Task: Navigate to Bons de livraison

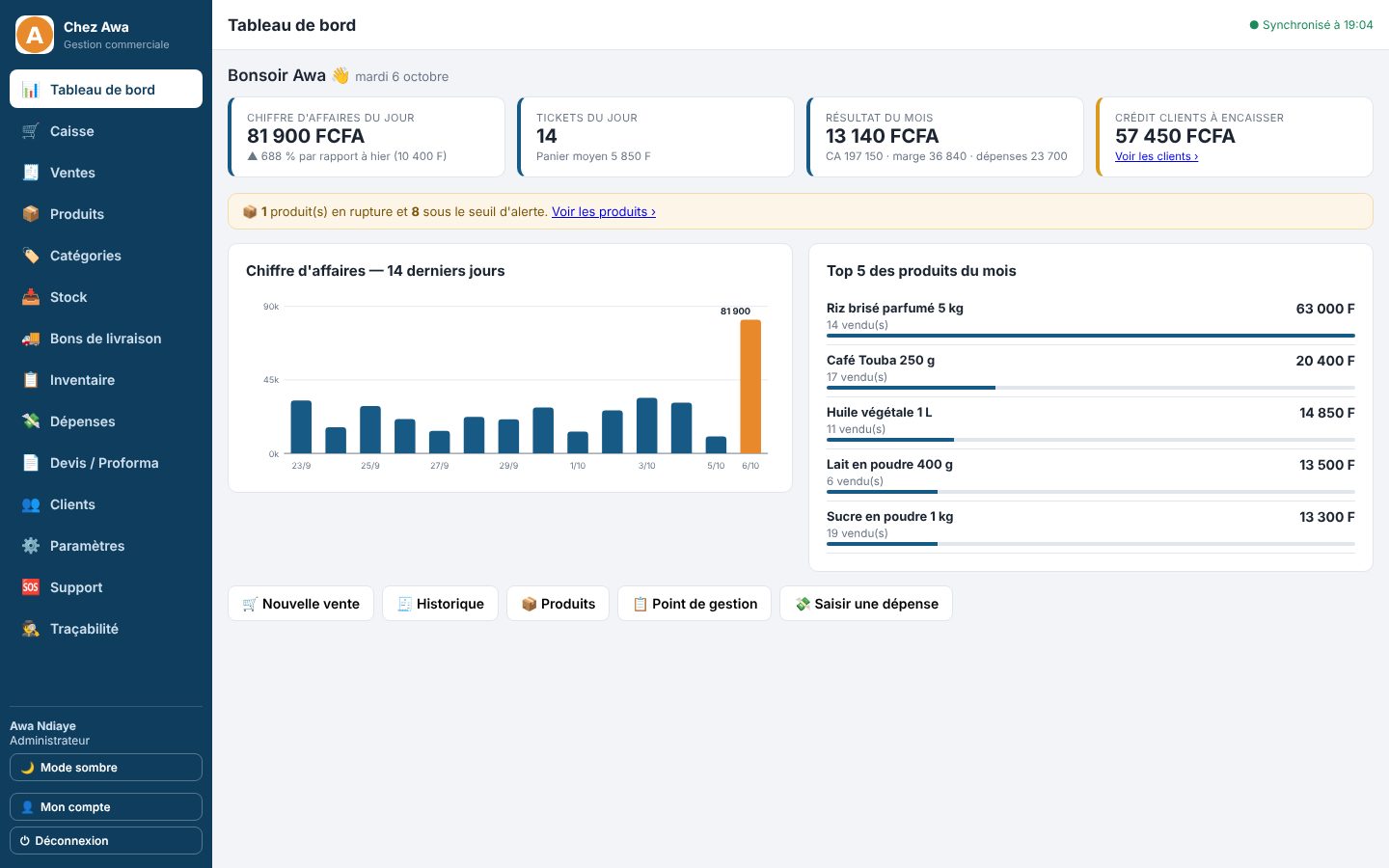Action: [x=106, y=339]
